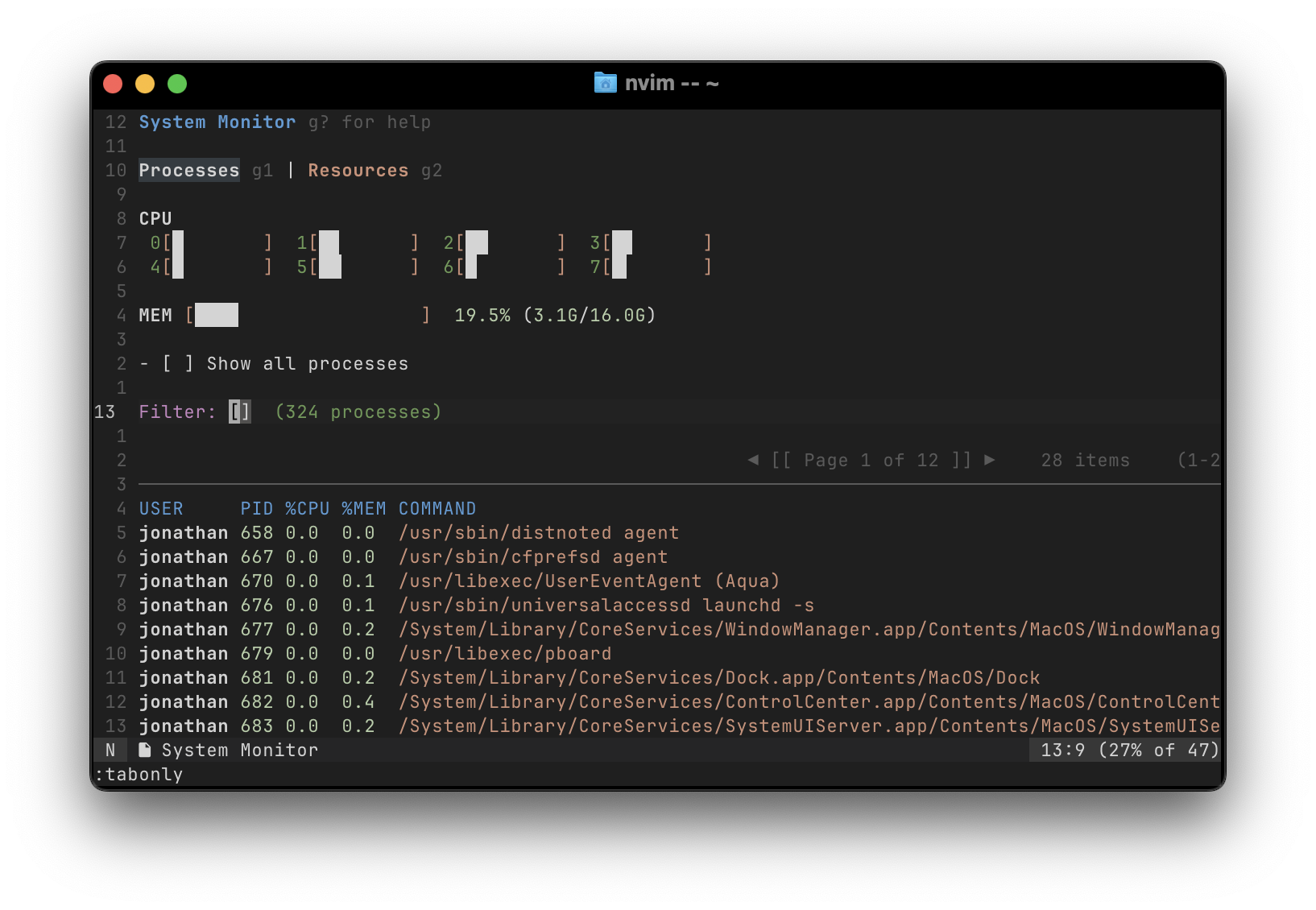Toggle the Show all processes checkbox

pos(178,363)
